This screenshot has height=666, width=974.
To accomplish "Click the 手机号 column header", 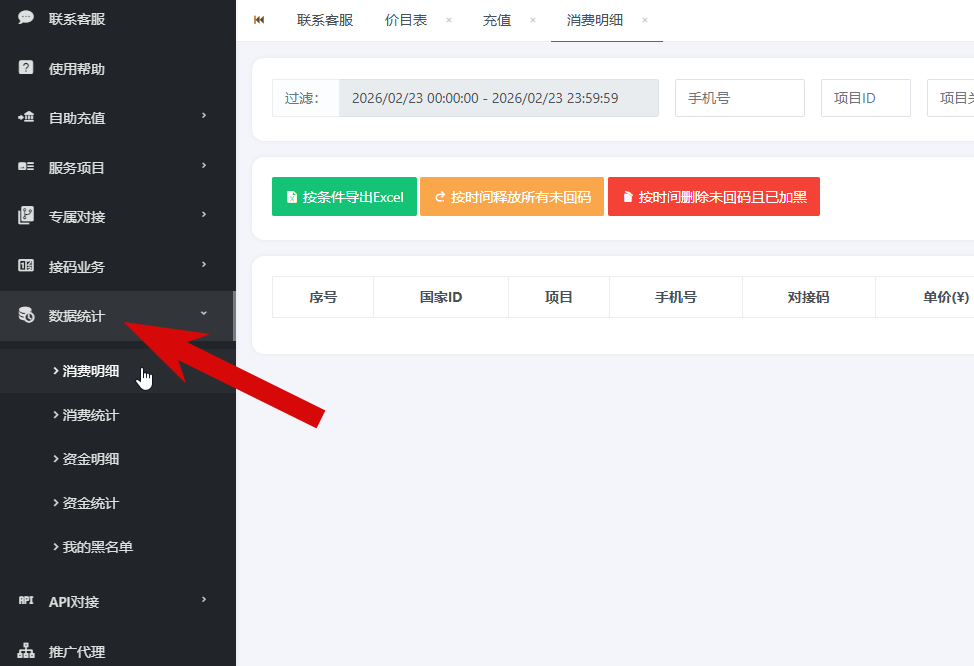I will coord(676,297).
